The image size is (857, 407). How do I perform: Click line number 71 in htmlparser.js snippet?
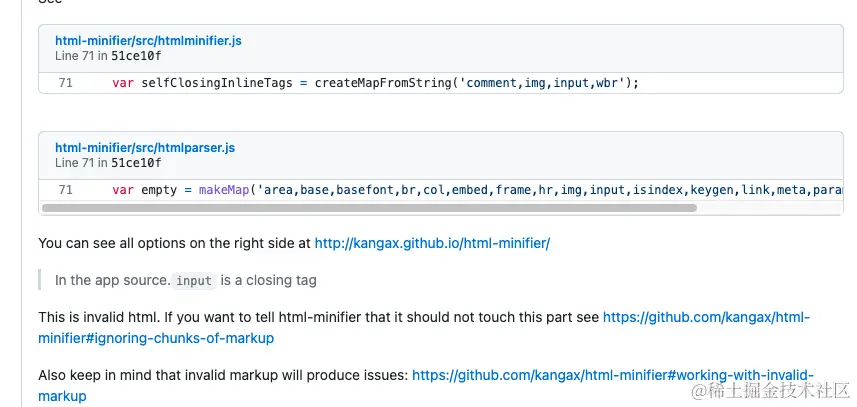click(x=65, y=190)
